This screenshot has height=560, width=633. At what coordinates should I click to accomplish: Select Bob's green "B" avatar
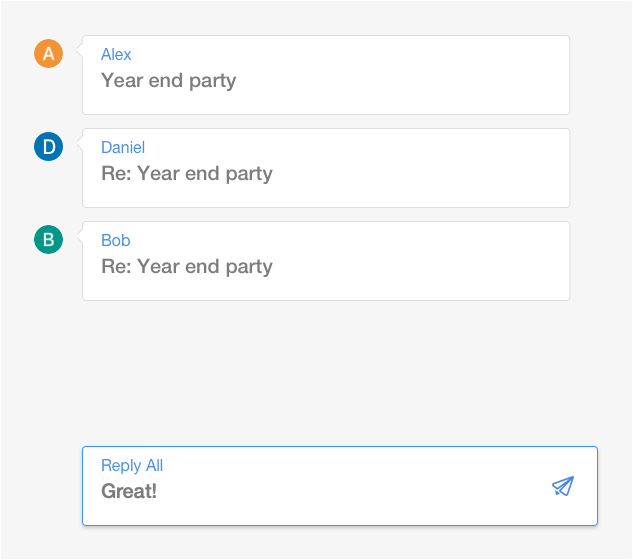pyautogui.click(x=48, y=240)
